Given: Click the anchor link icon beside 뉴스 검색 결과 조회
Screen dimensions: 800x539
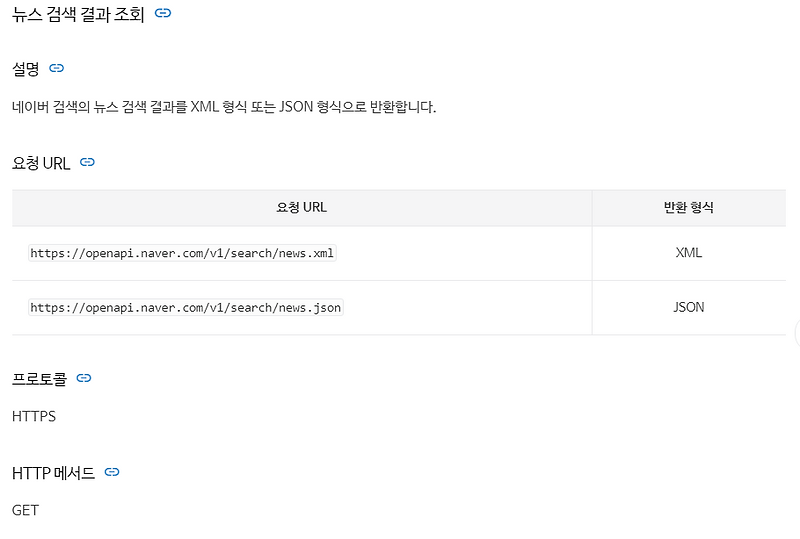Looking at the screenshot, I should click(x=163, y=13).
